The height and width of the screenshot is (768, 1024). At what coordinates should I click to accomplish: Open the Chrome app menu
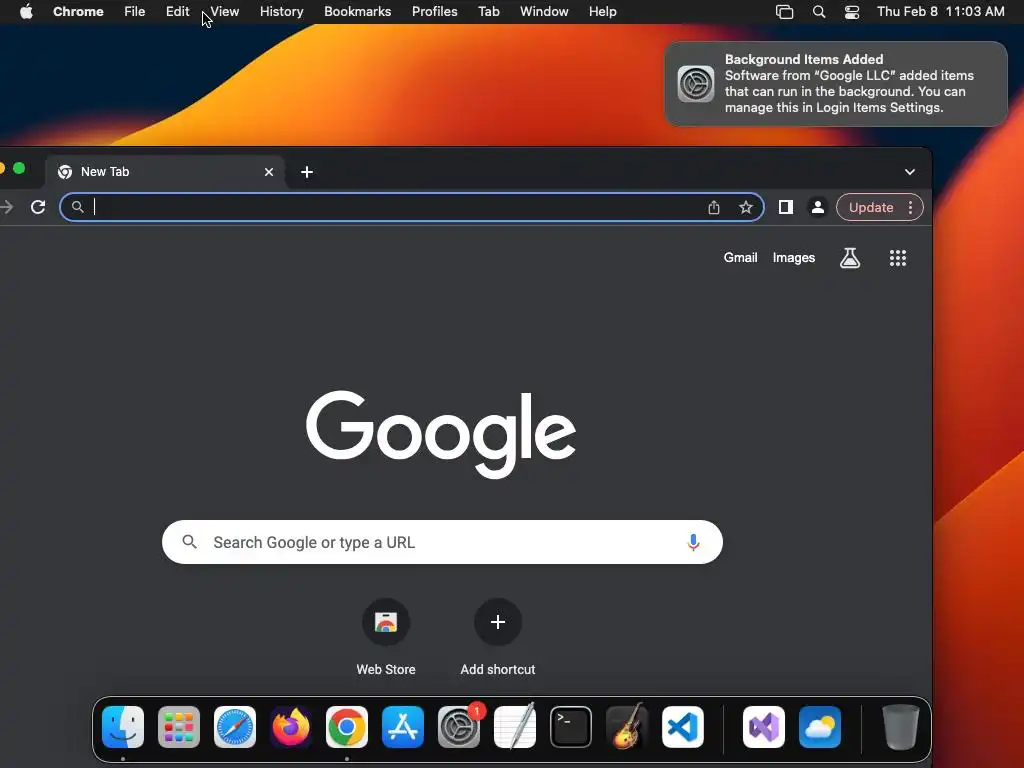pyautogui.click(x=78, y=12)
